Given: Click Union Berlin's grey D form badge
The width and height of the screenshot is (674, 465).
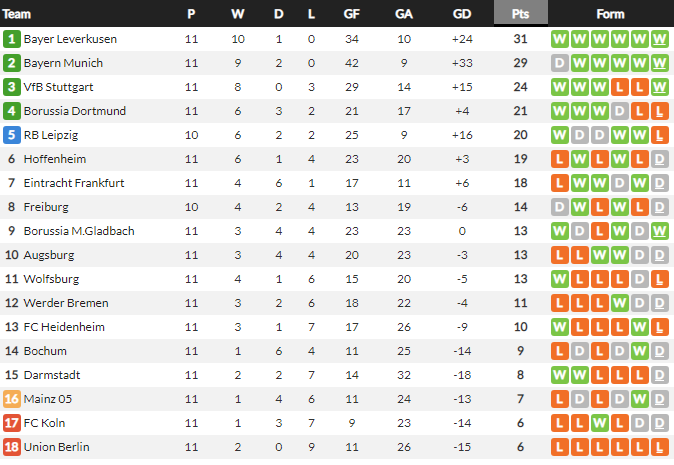Looking at the screenshot, I should pyautogui.click(x=660, y=447).
